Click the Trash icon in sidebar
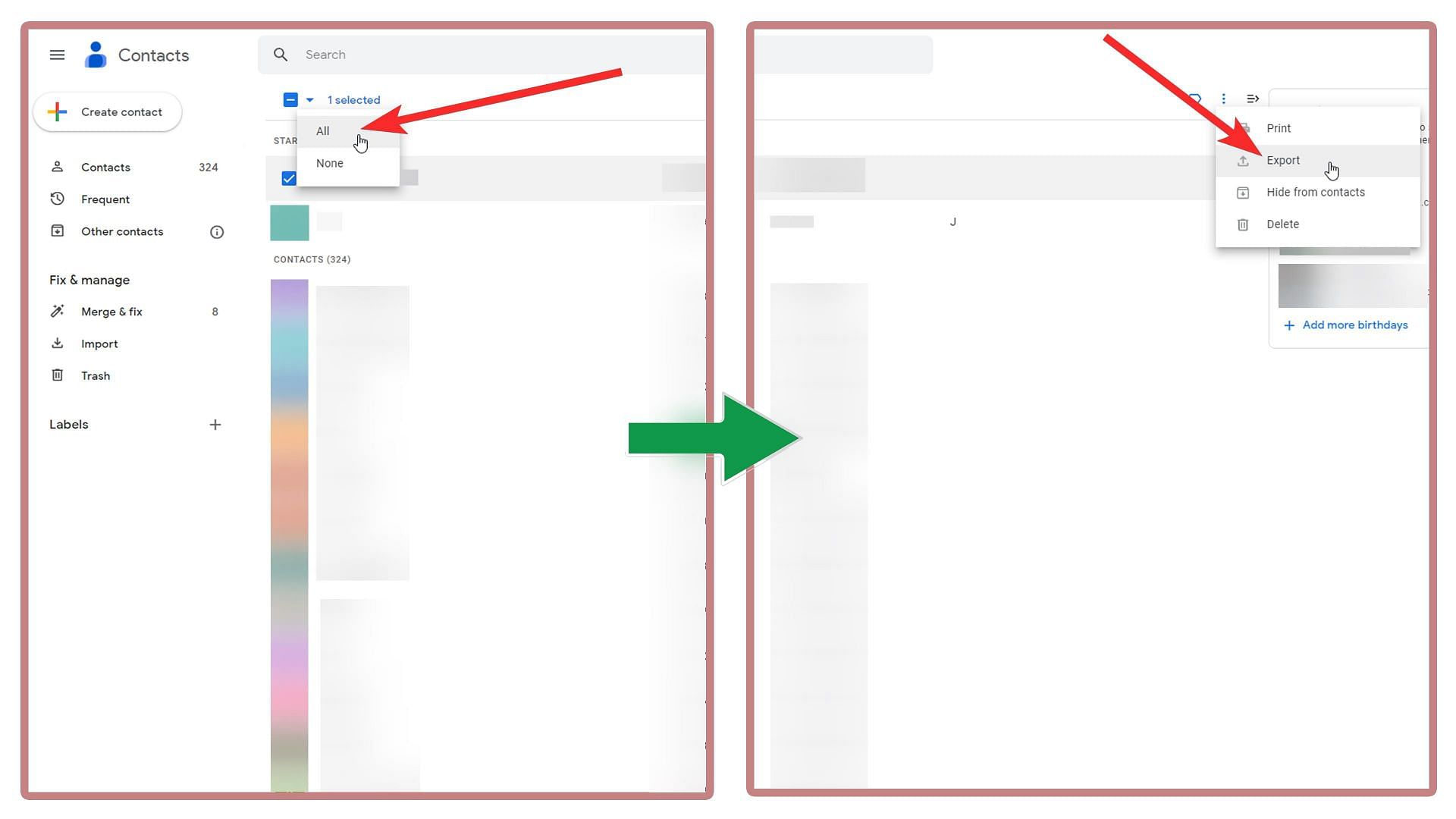Screen dimensions: 1456x819 57,374
